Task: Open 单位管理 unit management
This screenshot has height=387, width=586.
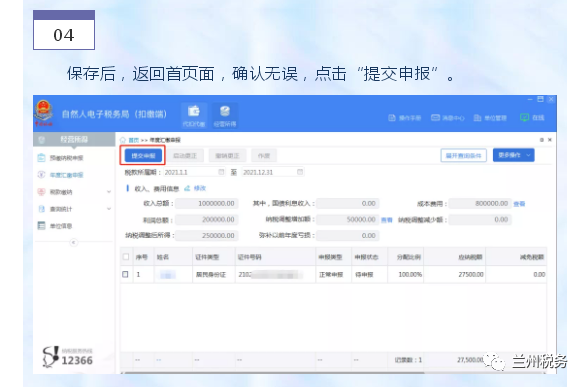Action: pyautogui.click(x=490, y=118)
